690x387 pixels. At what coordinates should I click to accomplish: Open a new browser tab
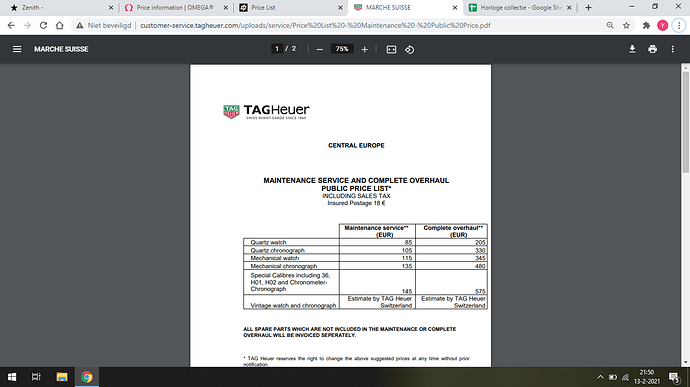pyautogui.click(x=588, y=7)
